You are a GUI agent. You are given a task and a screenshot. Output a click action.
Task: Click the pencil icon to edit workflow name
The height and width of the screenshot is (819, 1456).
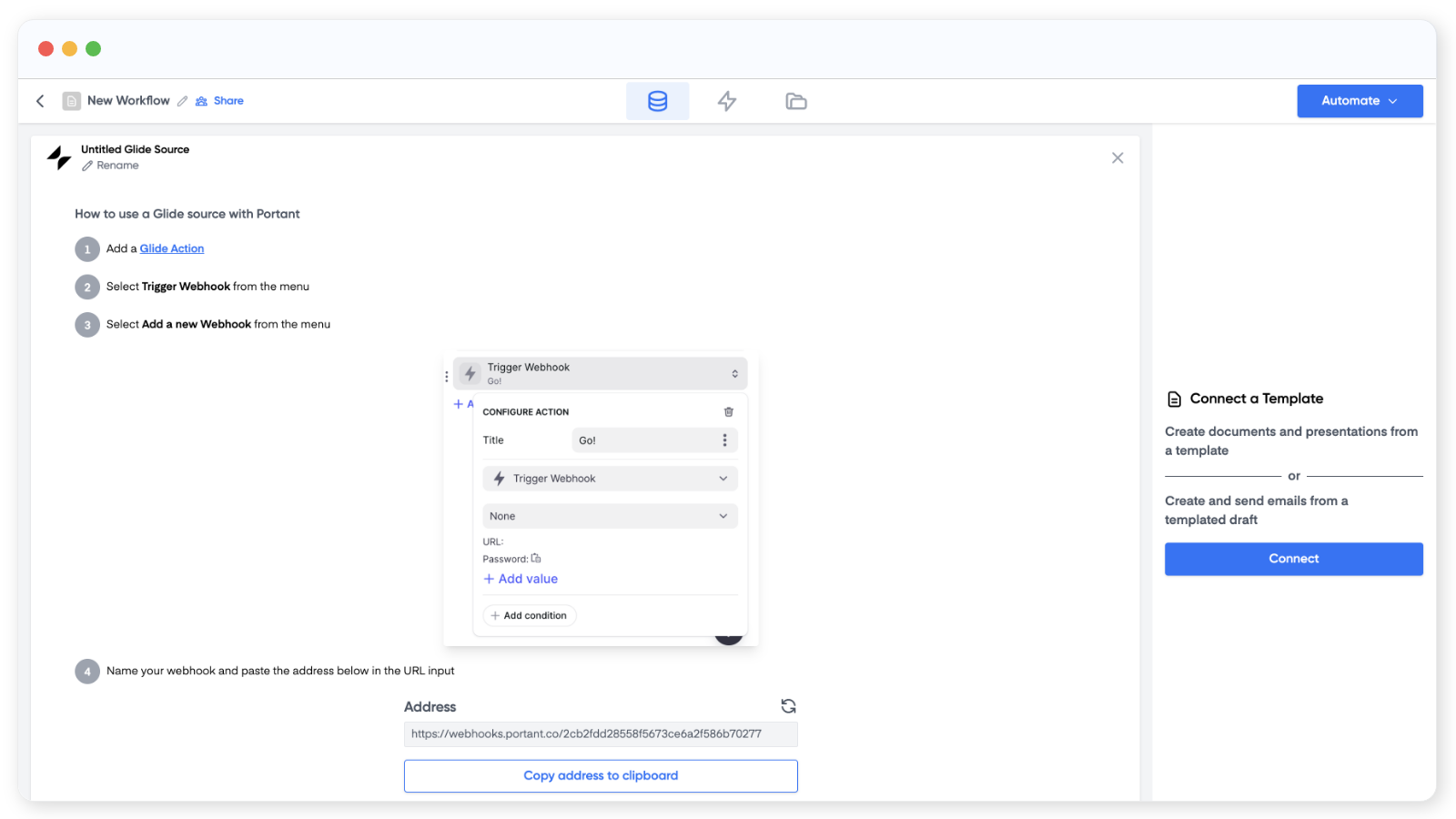[183, 101]
